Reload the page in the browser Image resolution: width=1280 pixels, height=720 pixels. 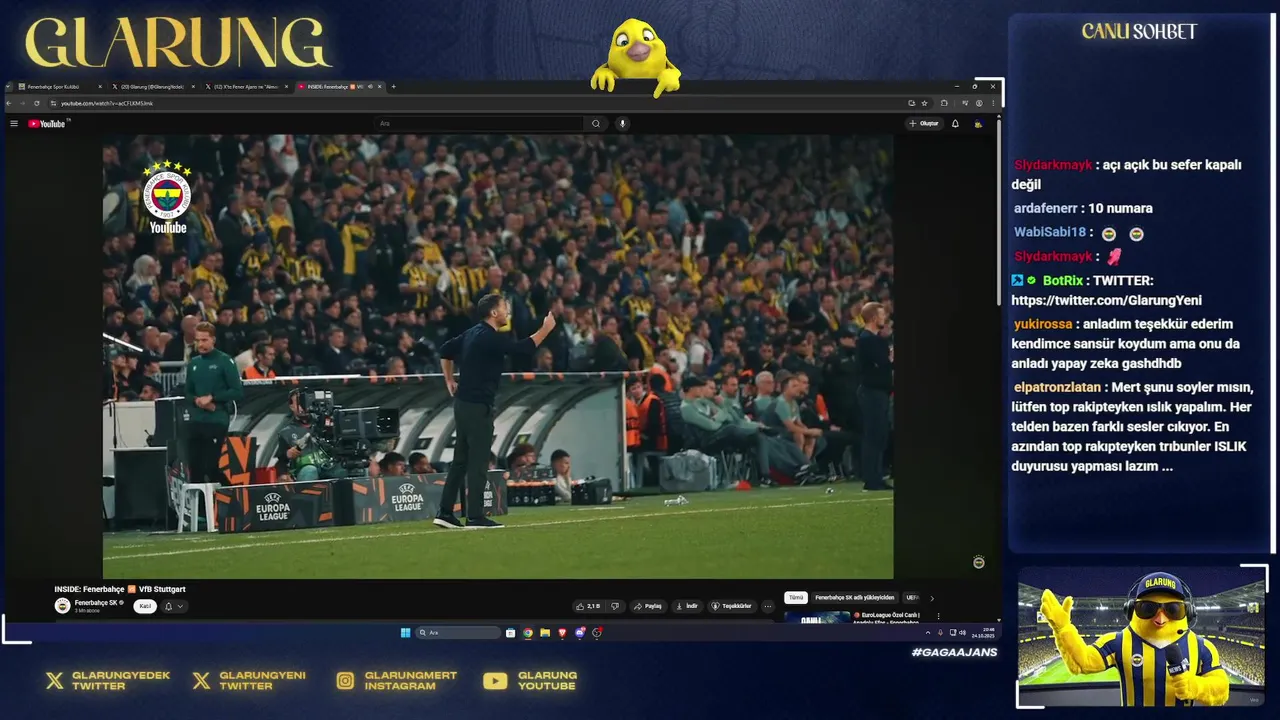click(37, 103)
